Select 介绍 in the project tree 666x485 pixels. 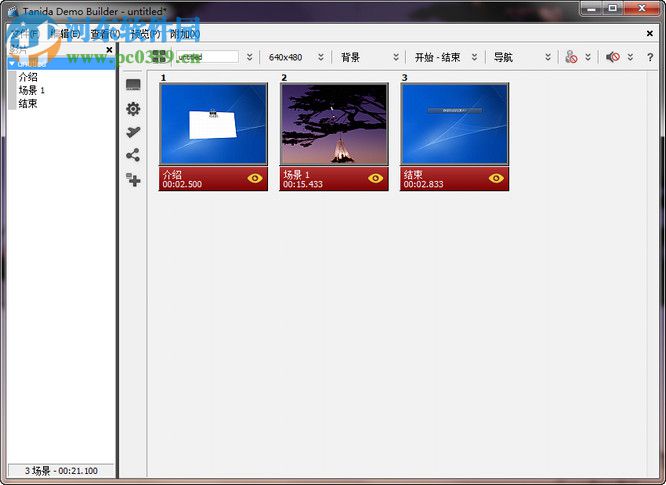pos(28,77)
